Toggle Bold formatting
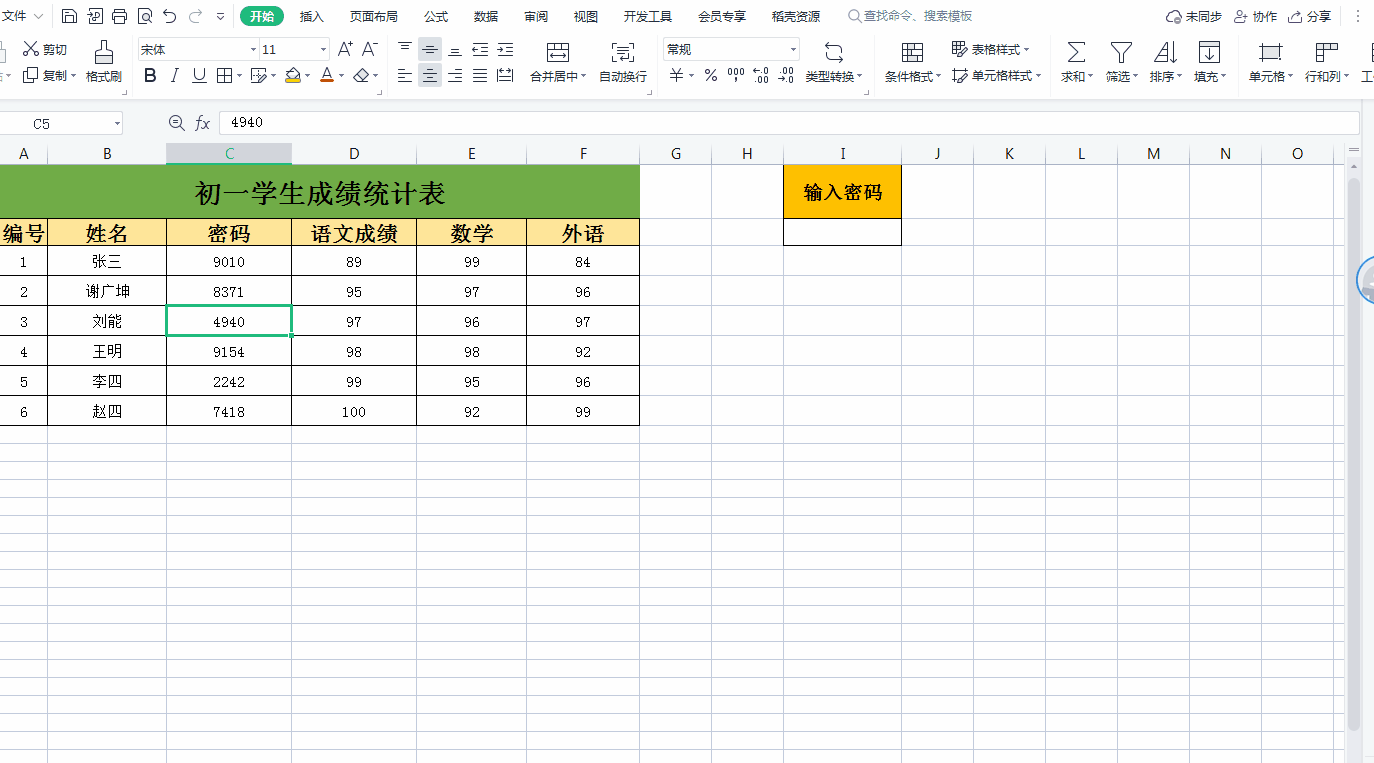 pos(150,75)
